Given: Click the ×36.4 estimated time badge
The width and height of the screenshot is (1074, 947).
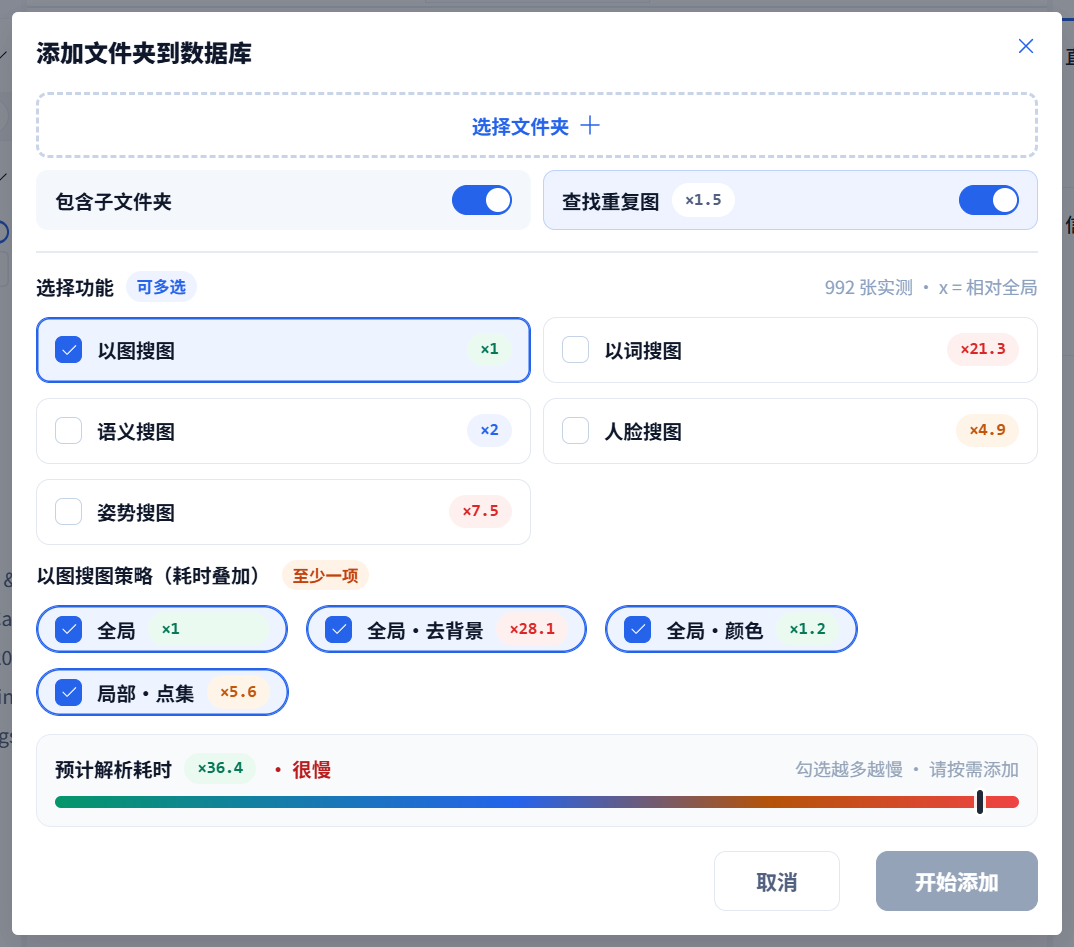Looking at the screenshot, I should tap(221, 768).
